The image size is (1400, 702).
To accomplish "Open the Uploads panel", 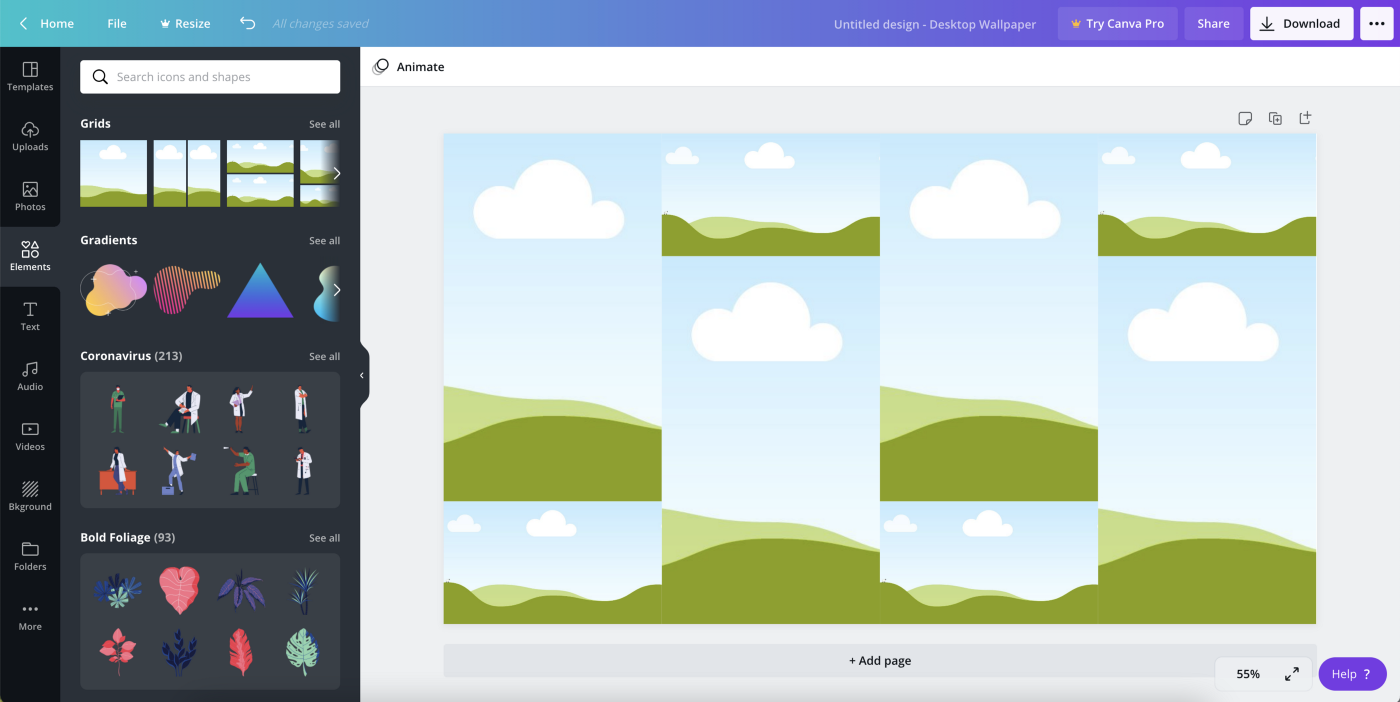I will [x=30, y=136].
